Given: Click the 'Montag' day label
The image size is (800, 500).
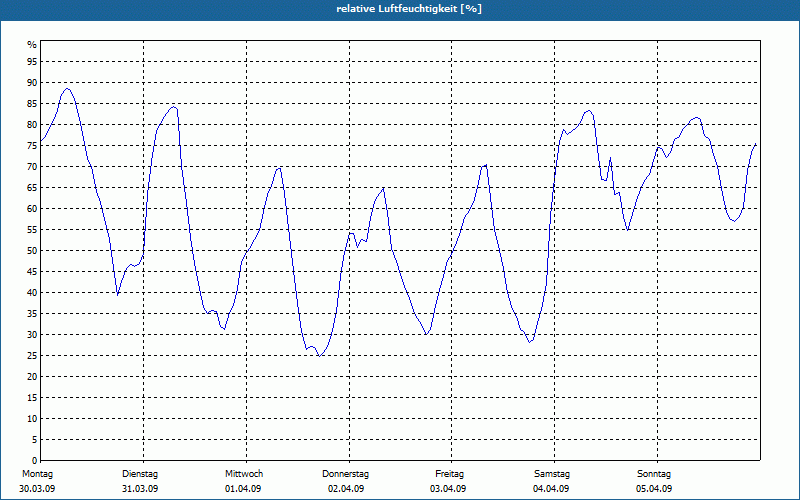Looking at the screenshot, I should point(37,474).
